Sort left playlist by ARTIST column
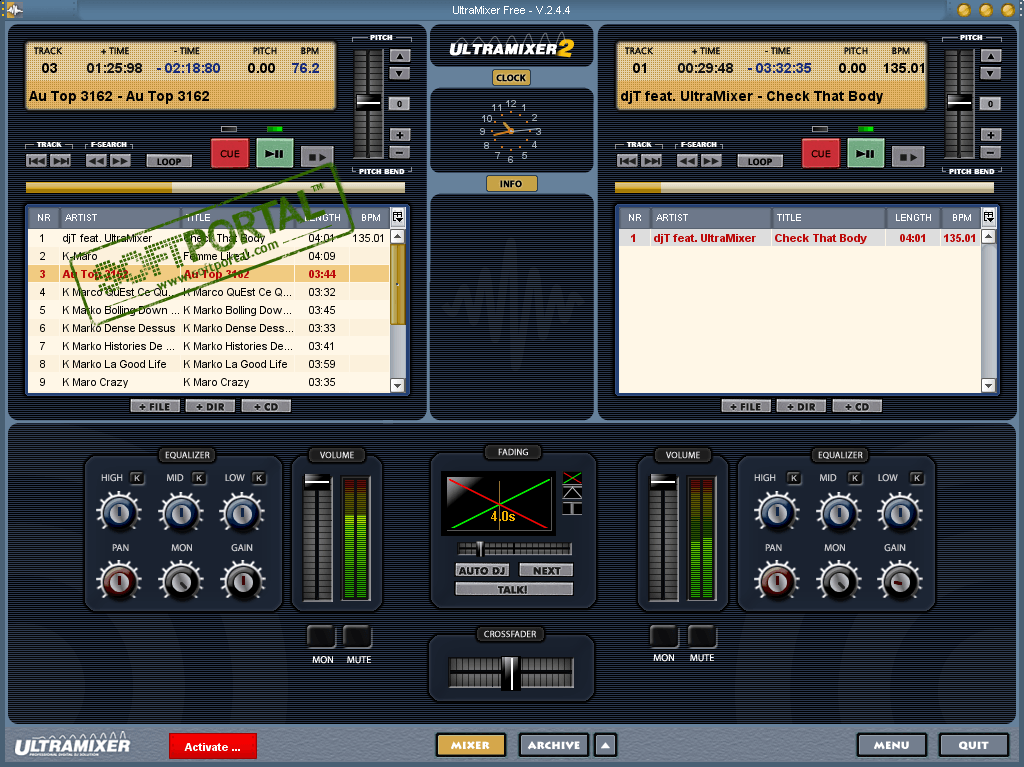The image size is (1024, 767). (x=120, y=218)
